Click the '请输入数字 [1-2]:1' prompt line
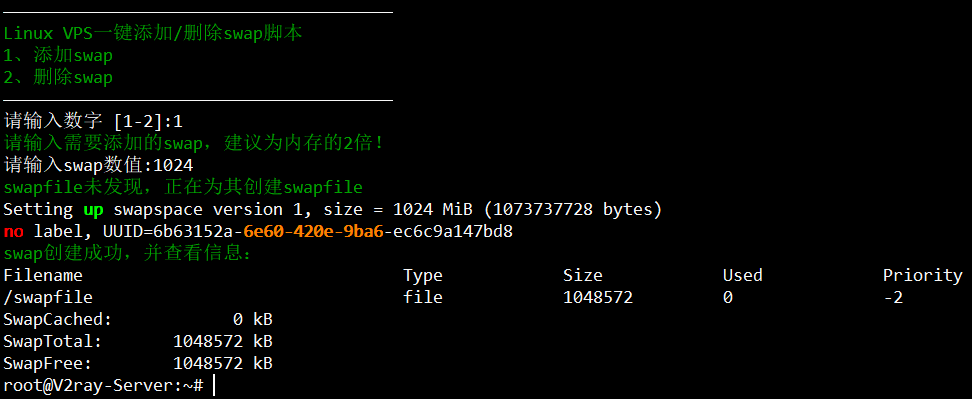Image resolution: width=972 pixels, height=399 pixels. pos(93,121)
